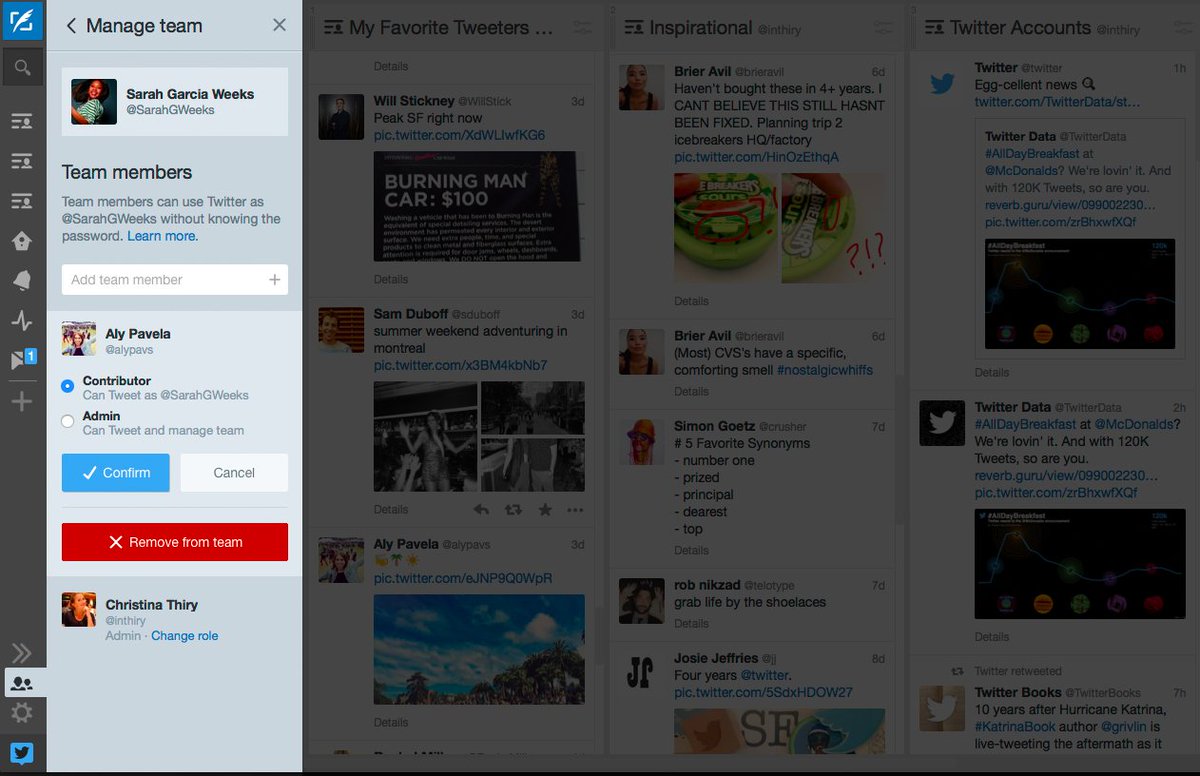The height and width of the screenshot is (776, 1200).
Task: Open link pic.twitter.com/5SdxHDOW27
Action: (763, 692)
